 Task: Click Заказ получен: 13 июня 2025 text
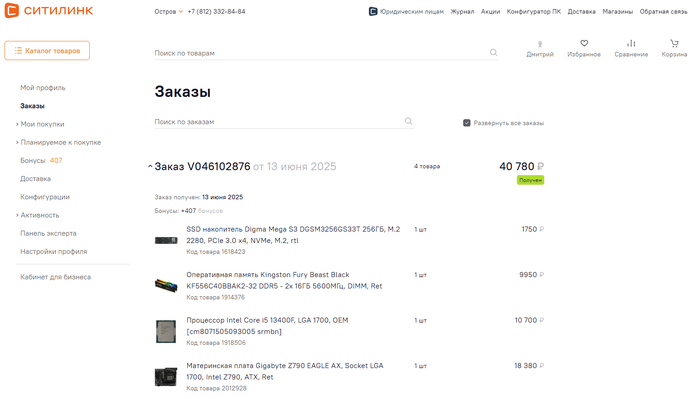coord(199,197)
